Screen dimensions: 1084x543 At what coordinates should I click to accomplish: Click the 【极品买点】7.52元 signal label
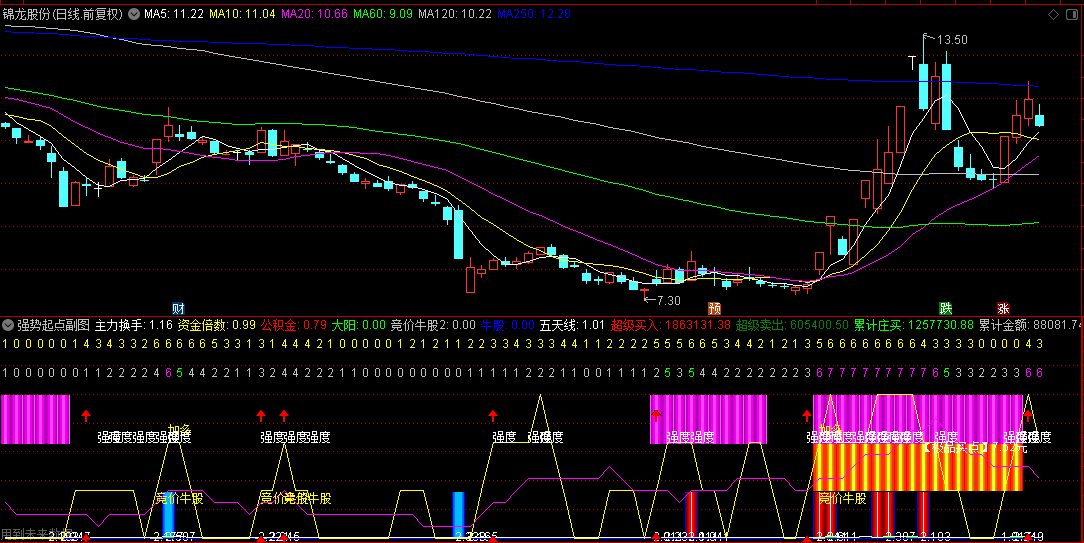coord(975,448)
